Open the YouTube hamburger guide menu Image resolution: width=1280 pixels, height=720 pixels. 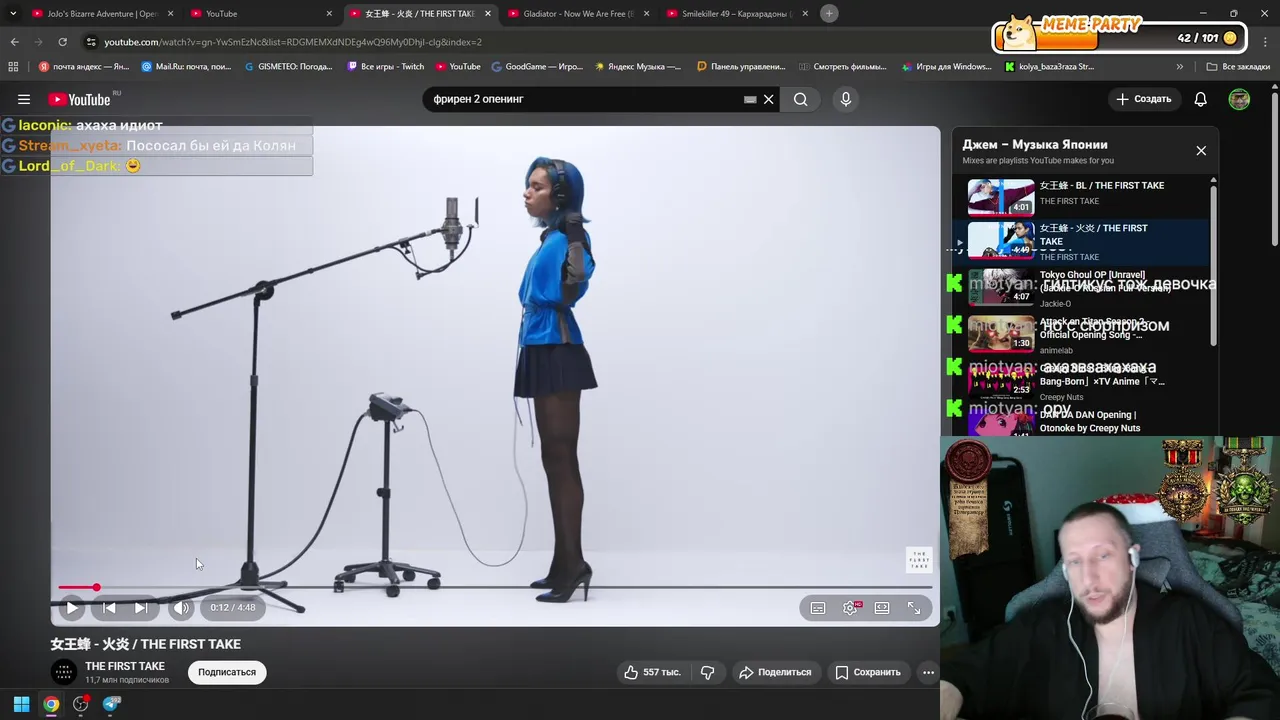point(24,99)
